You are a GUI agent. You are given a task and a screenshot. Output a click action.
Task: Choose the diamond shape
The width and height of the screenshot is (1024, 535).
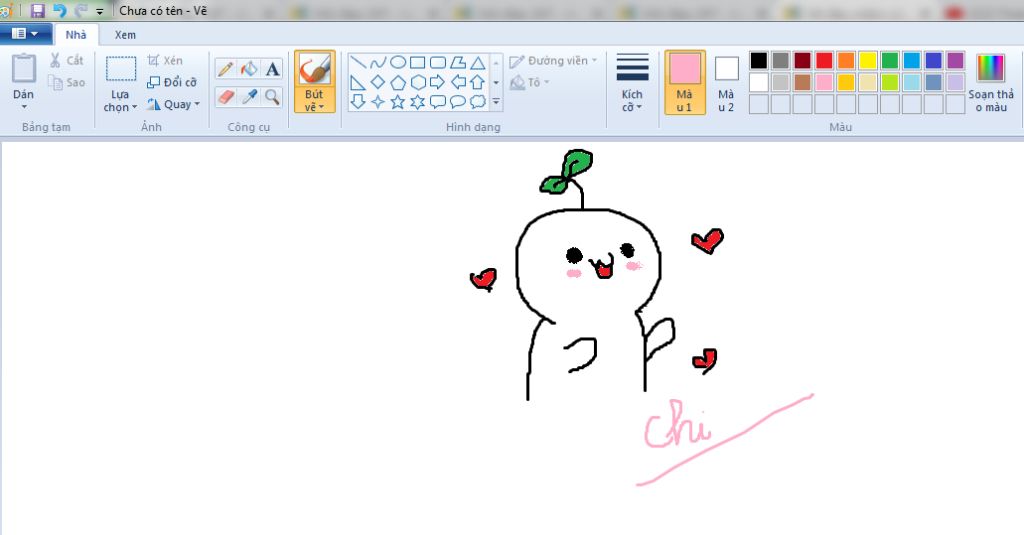(378, 82)
